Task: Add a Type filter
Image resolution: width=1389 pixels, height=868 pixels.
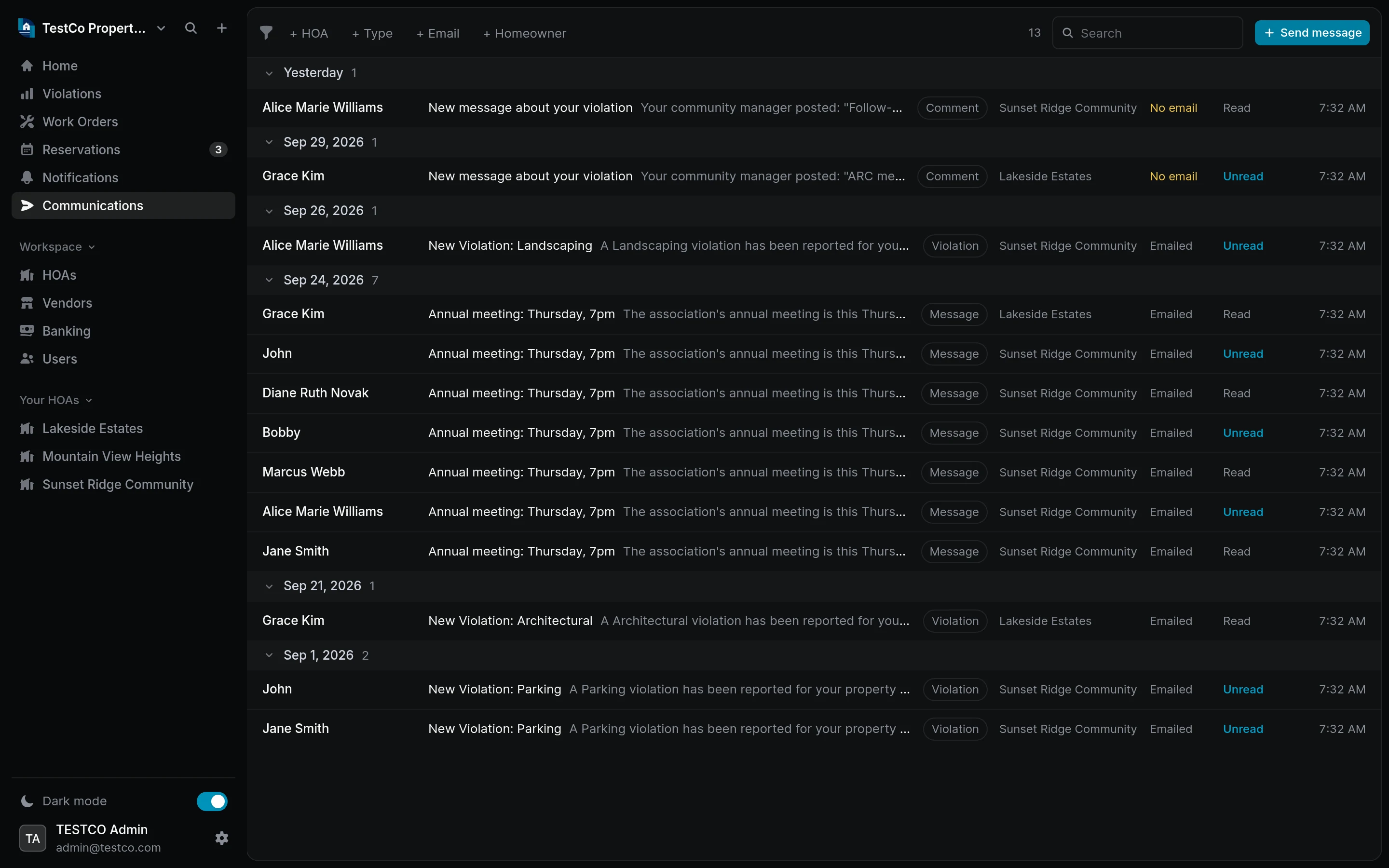Action: [x=372, y=33]
